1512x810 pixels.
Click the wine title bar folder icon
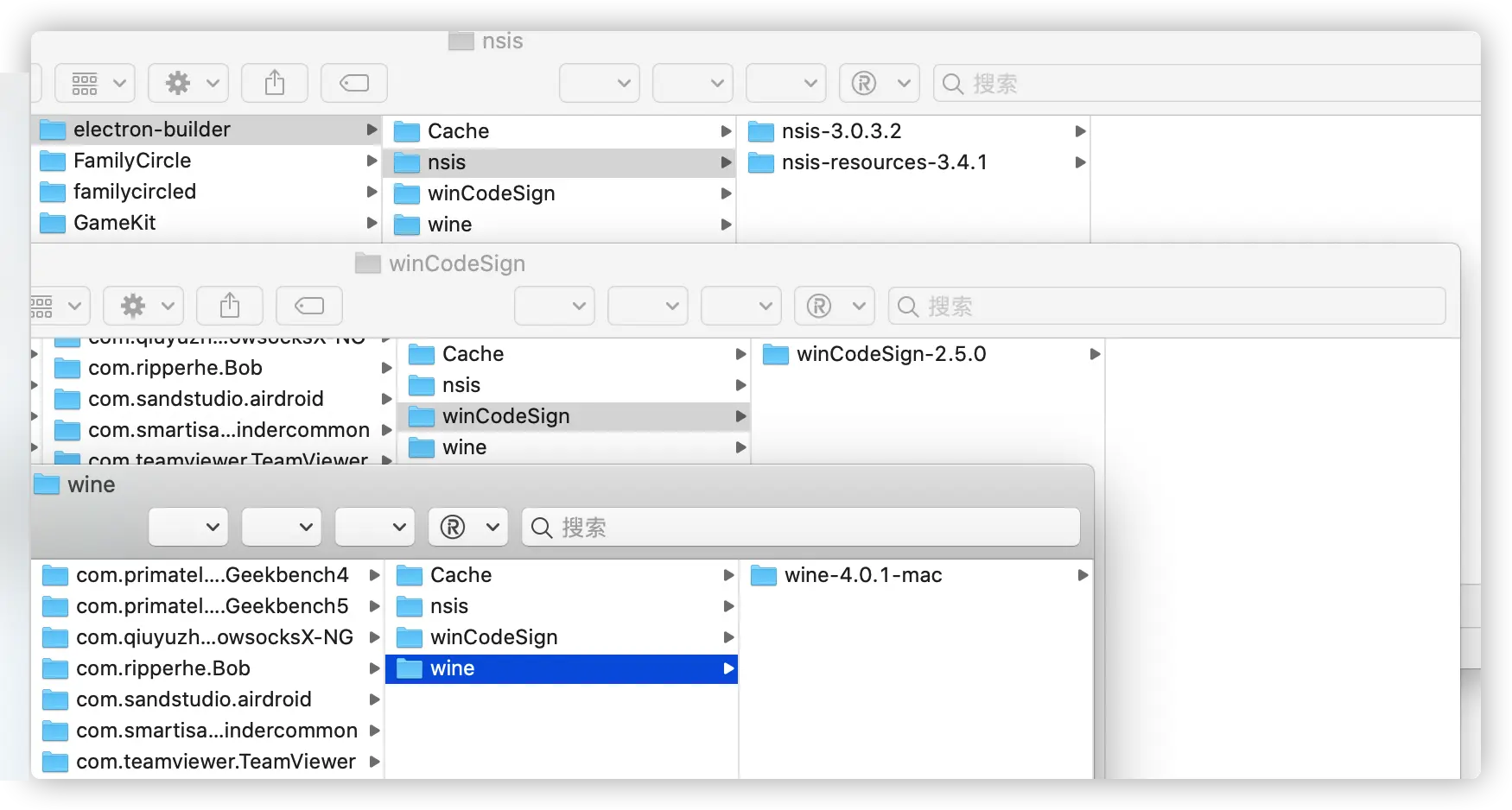pyautogui.click(x=47, y=484)
